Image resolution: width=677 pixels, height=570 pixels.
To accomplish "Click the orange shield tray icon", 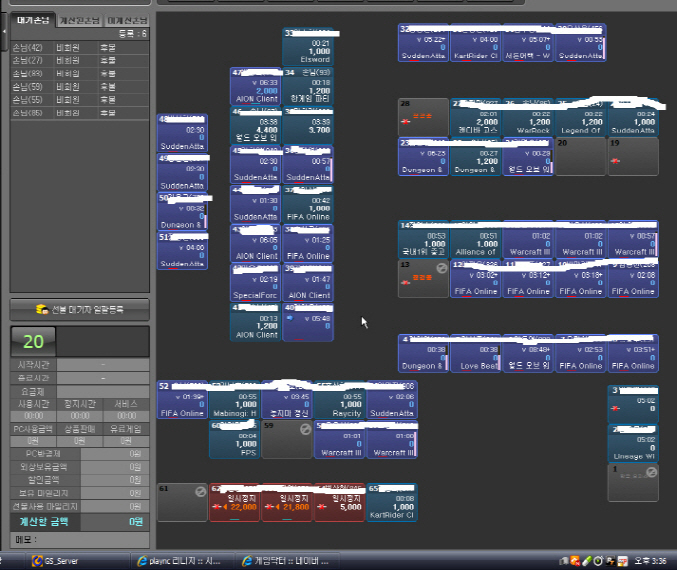I will 575,561.
